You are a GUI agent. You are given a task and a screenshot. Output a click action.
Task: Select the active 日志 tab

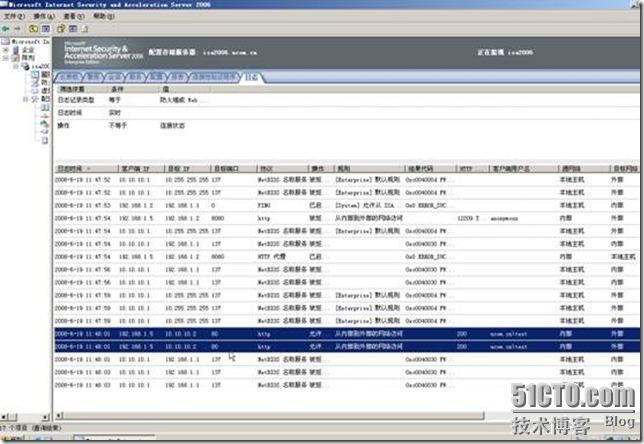click(251, 77)
